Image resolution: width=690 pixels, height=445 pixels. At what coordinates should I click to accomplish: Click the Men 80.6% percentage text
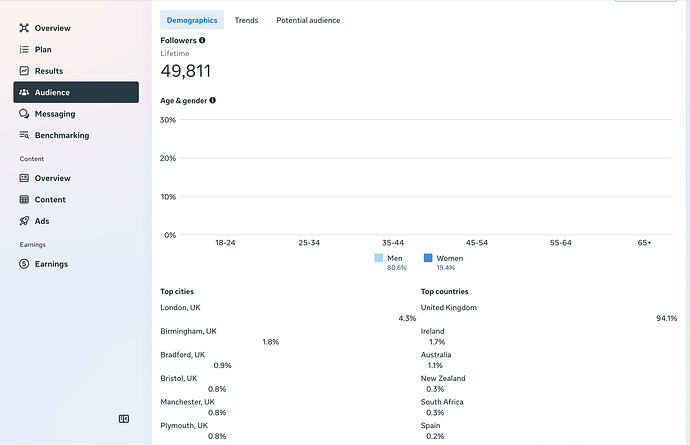pyautogui.click(x=397, y=268)
